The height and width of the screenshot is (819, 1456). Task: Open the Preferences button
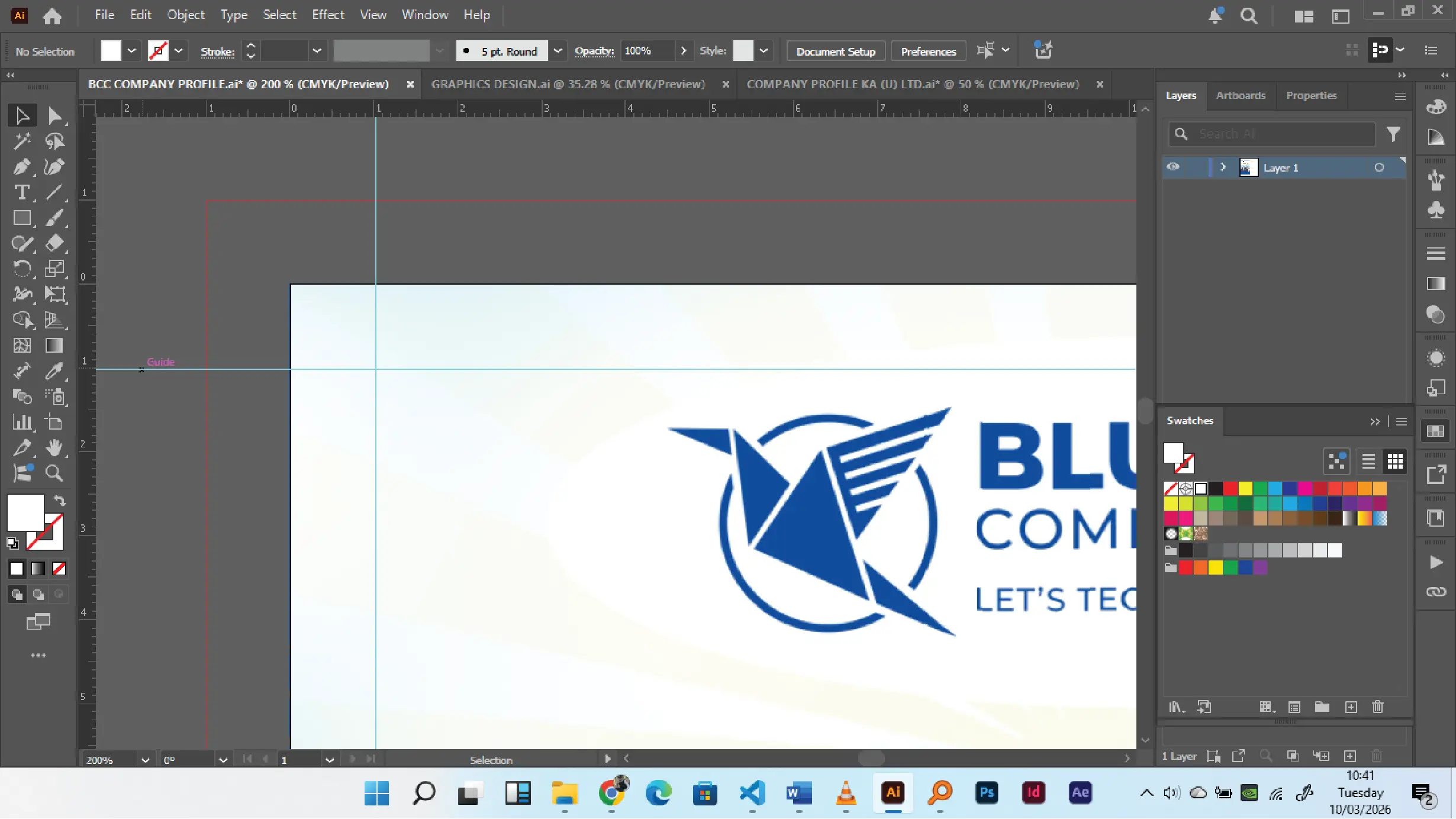928,51
